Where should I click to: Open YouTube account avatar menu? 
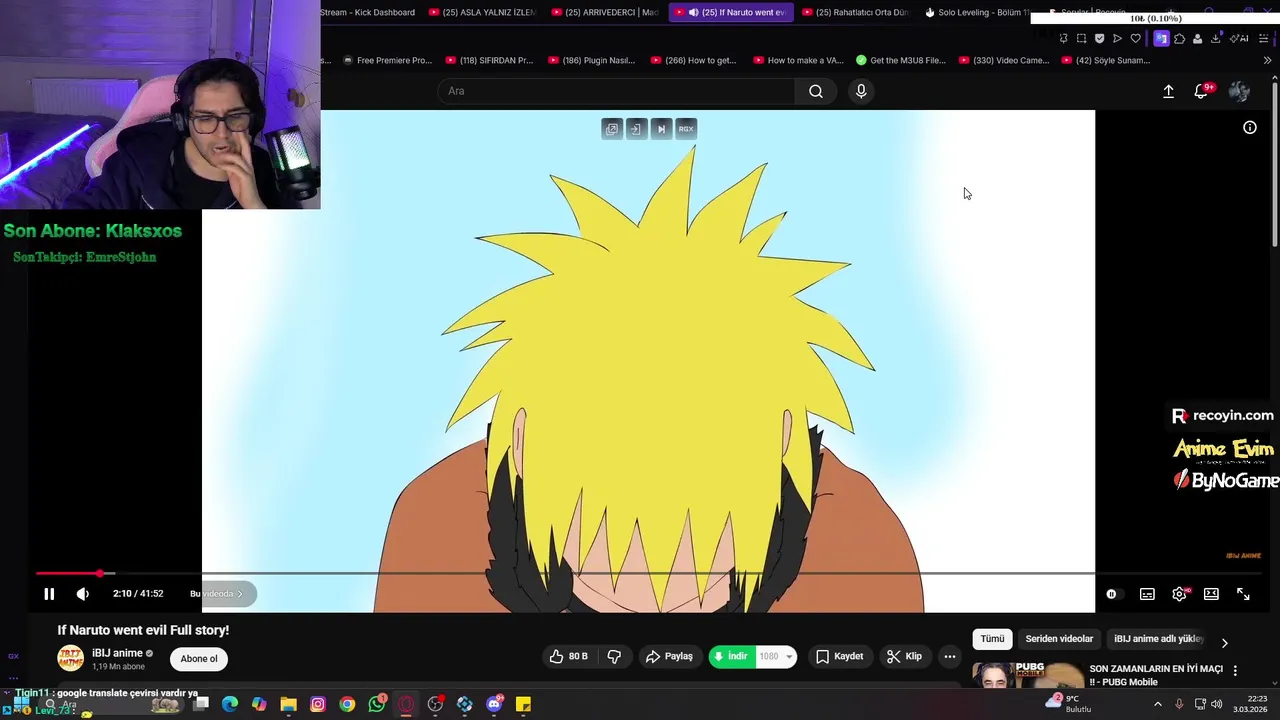click(x=1239, y=91)
